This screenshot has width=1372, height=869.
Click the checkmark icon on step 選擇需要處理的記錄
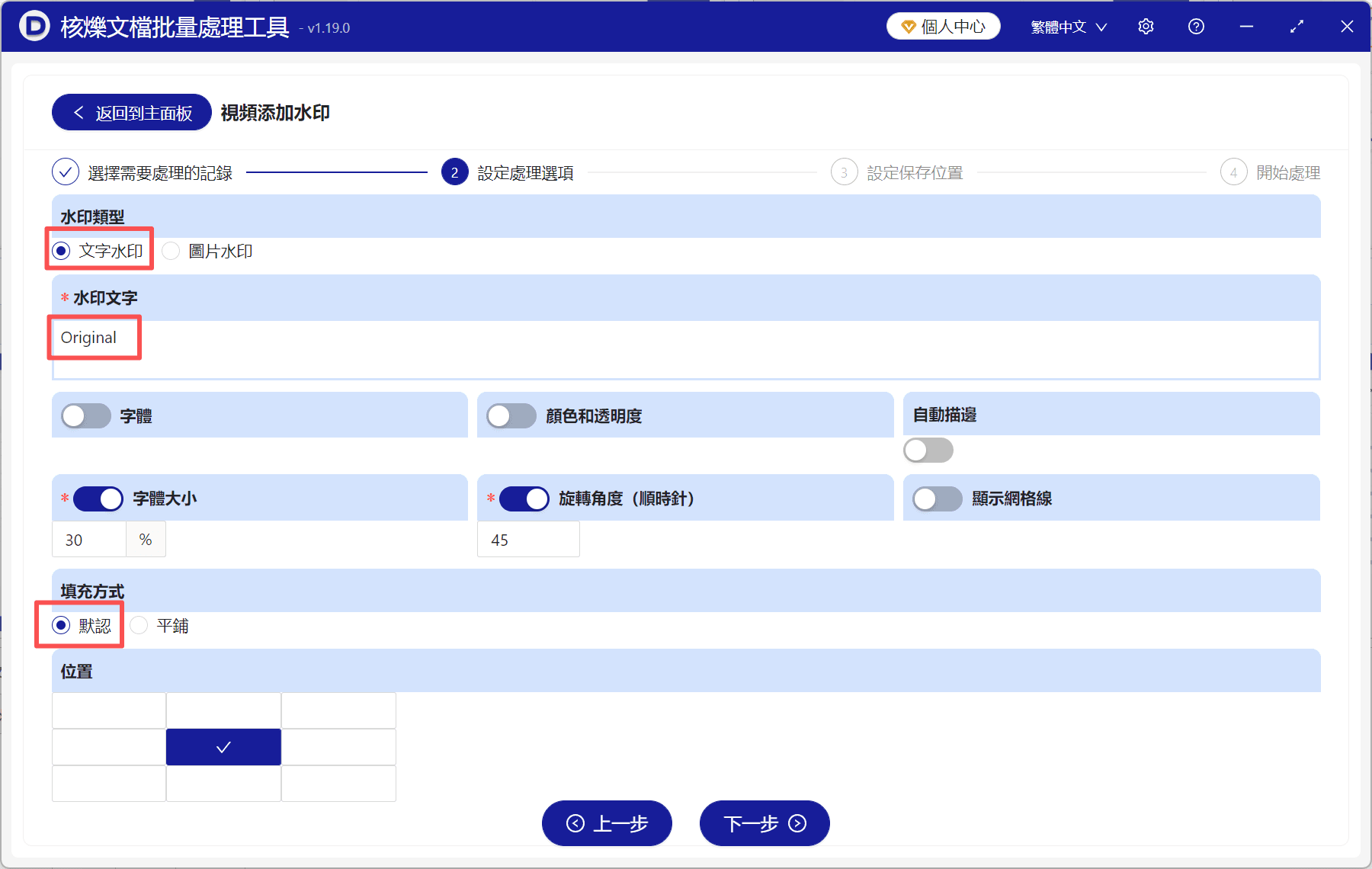65,172
